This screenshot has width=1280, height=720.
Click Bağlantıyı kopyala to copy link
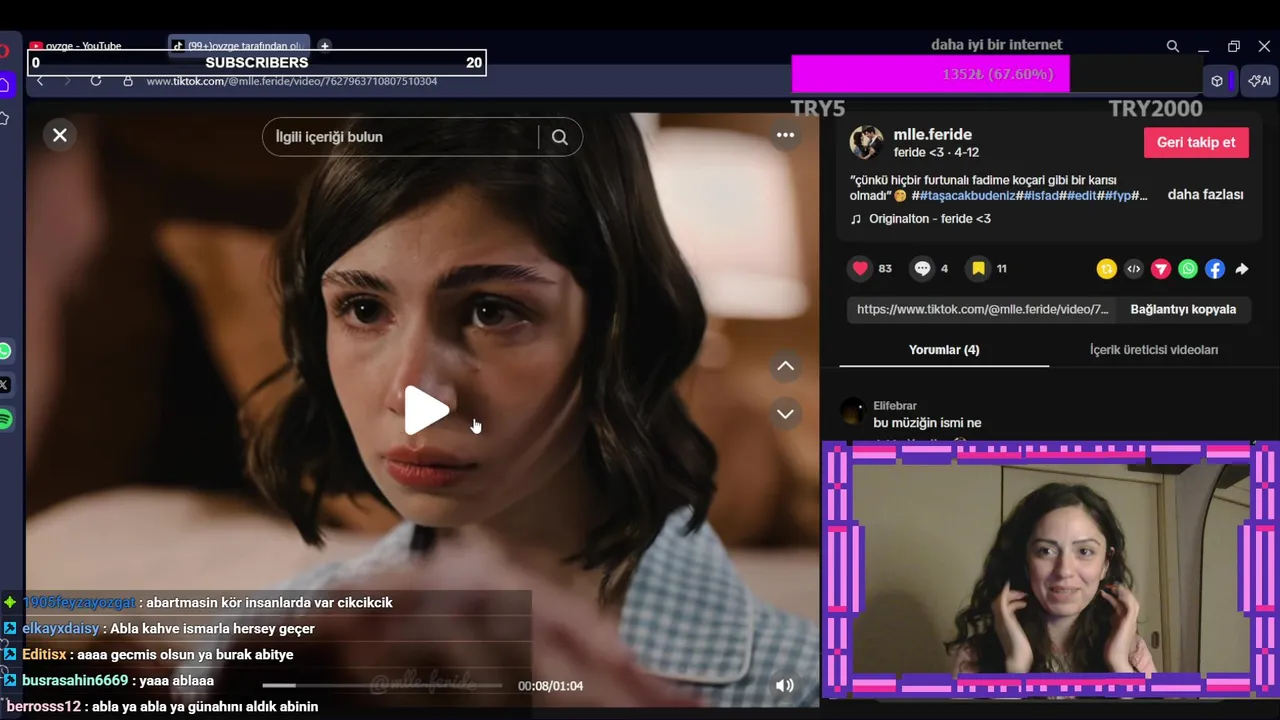[1183, 309]
